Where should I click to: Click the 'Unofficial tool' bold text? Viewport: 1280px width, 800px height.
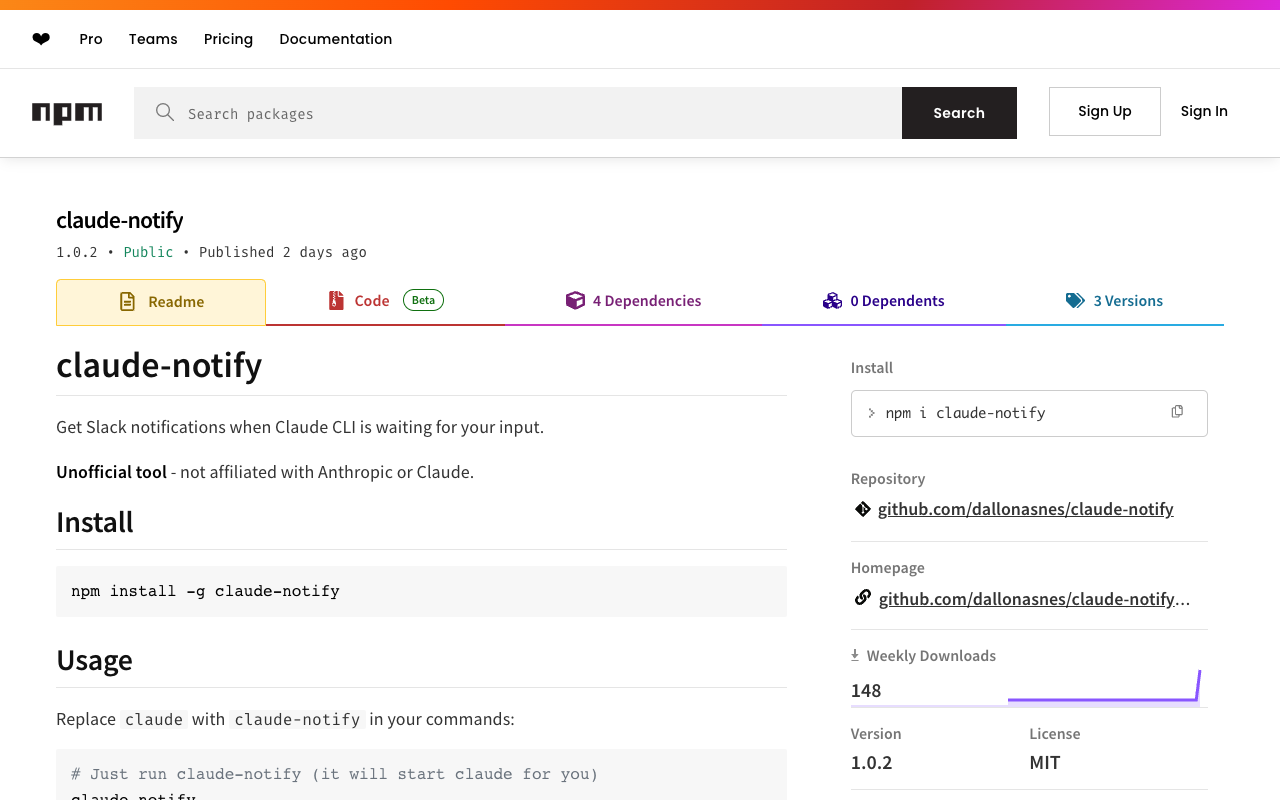coord(111,472)
